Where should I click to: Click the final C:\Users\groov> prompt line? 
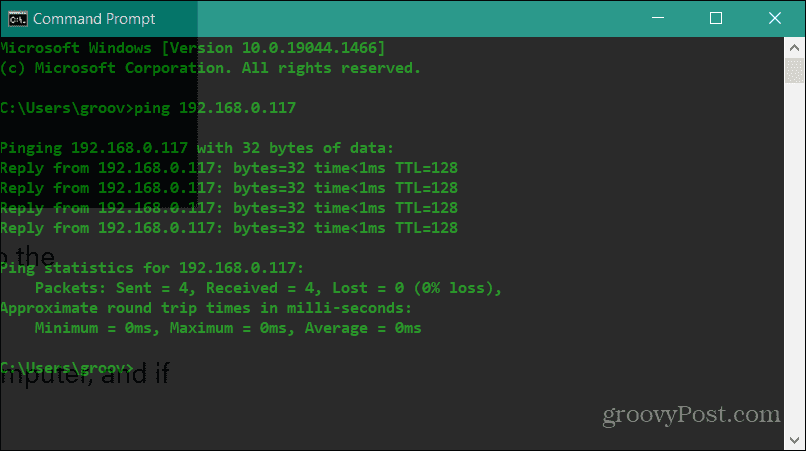[67, 368]
